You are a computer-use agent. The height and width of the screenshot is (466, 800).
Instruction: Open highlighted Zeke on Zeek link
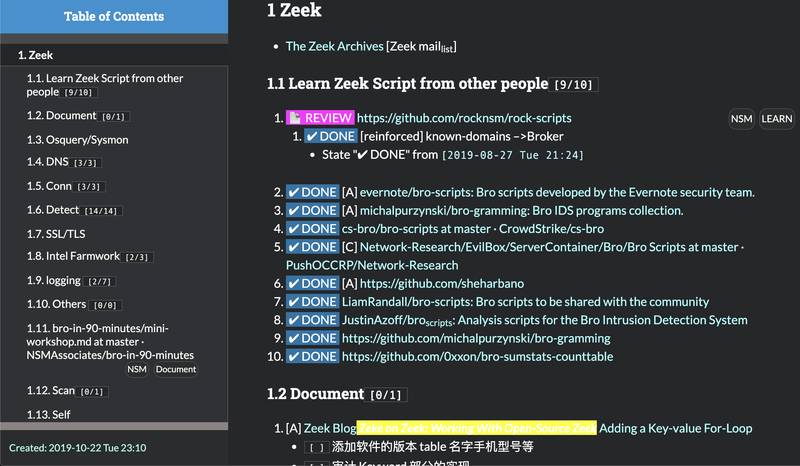click(x=477, y=428)
